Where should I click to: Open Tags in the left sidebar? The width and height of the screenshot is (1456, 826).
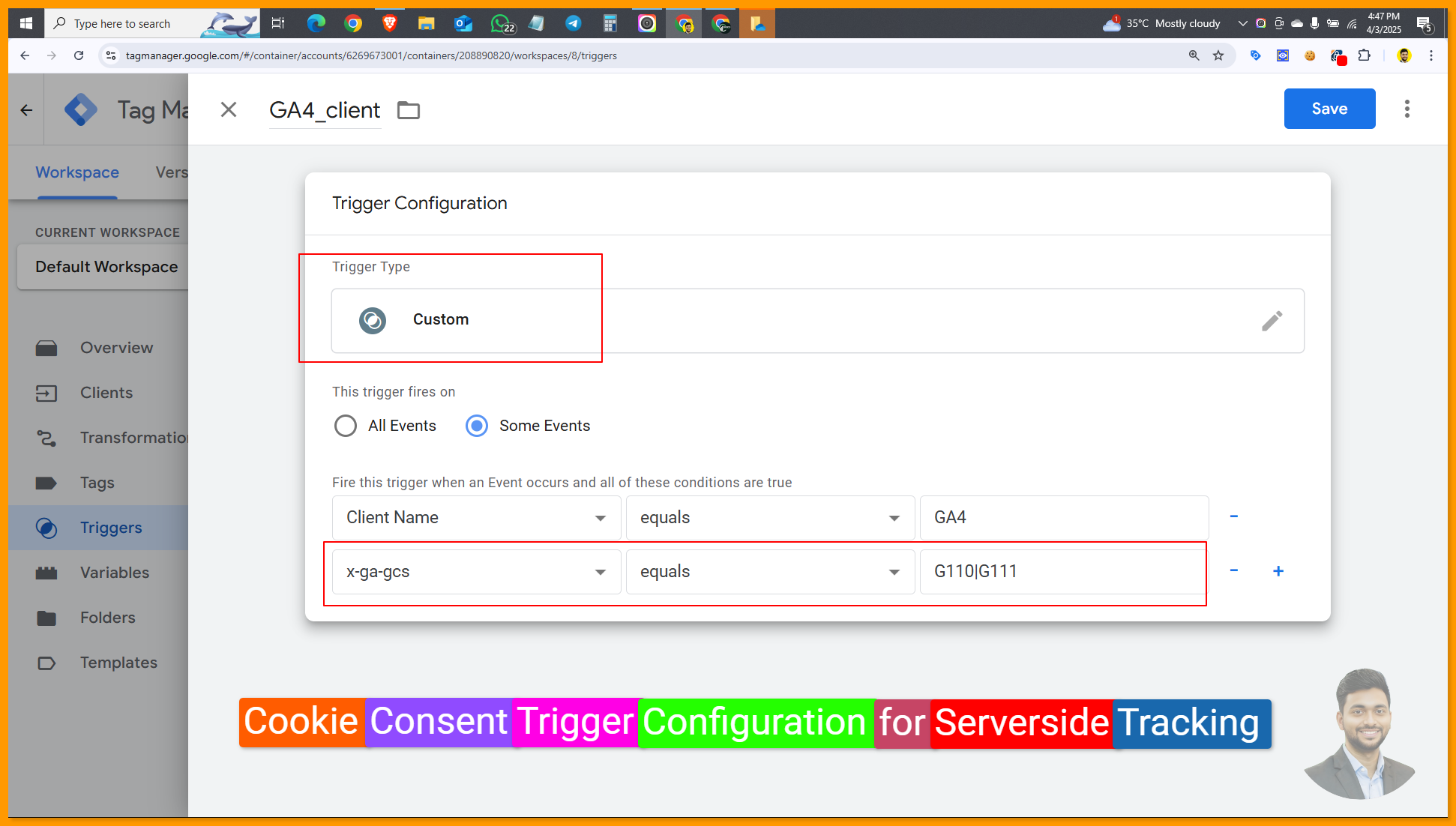[97, 483]
